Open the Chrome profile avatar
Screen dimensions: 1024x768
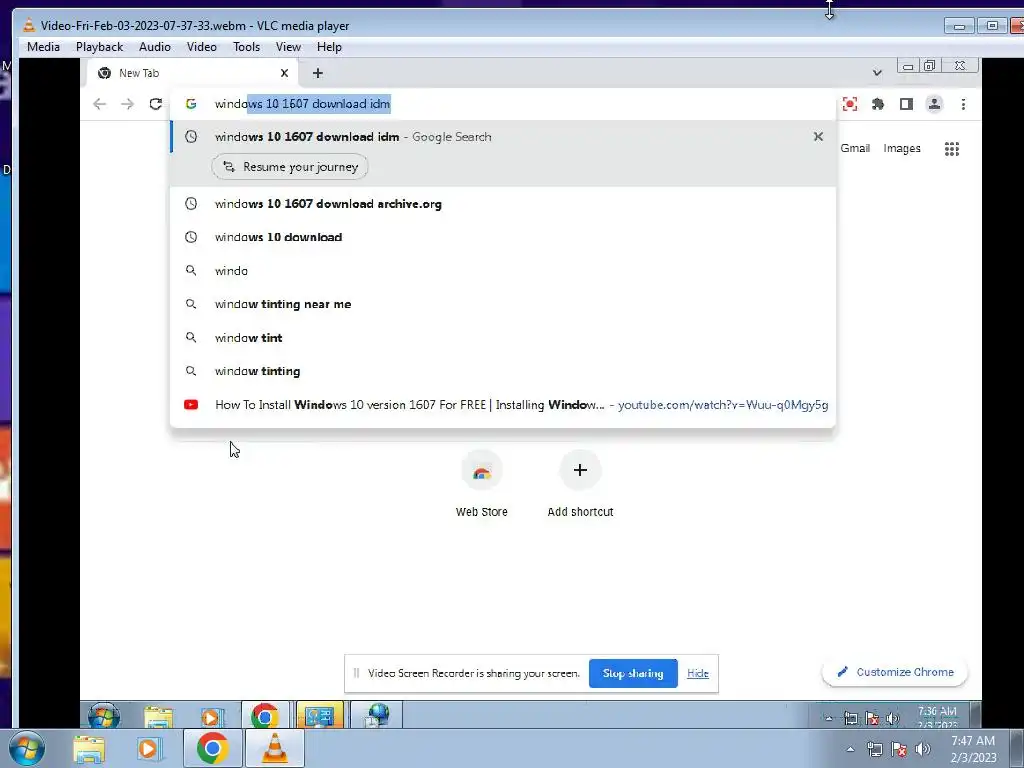(x=935, y=104)
